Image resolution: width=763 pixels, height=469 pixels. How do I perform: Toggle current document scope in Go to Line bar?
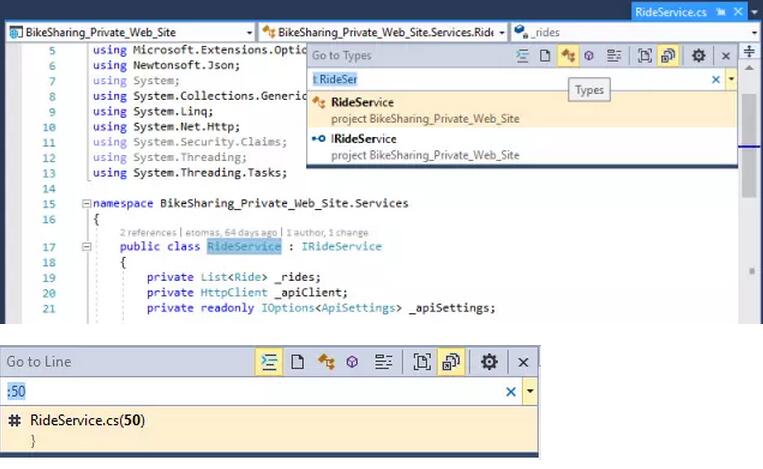[422, 362]
